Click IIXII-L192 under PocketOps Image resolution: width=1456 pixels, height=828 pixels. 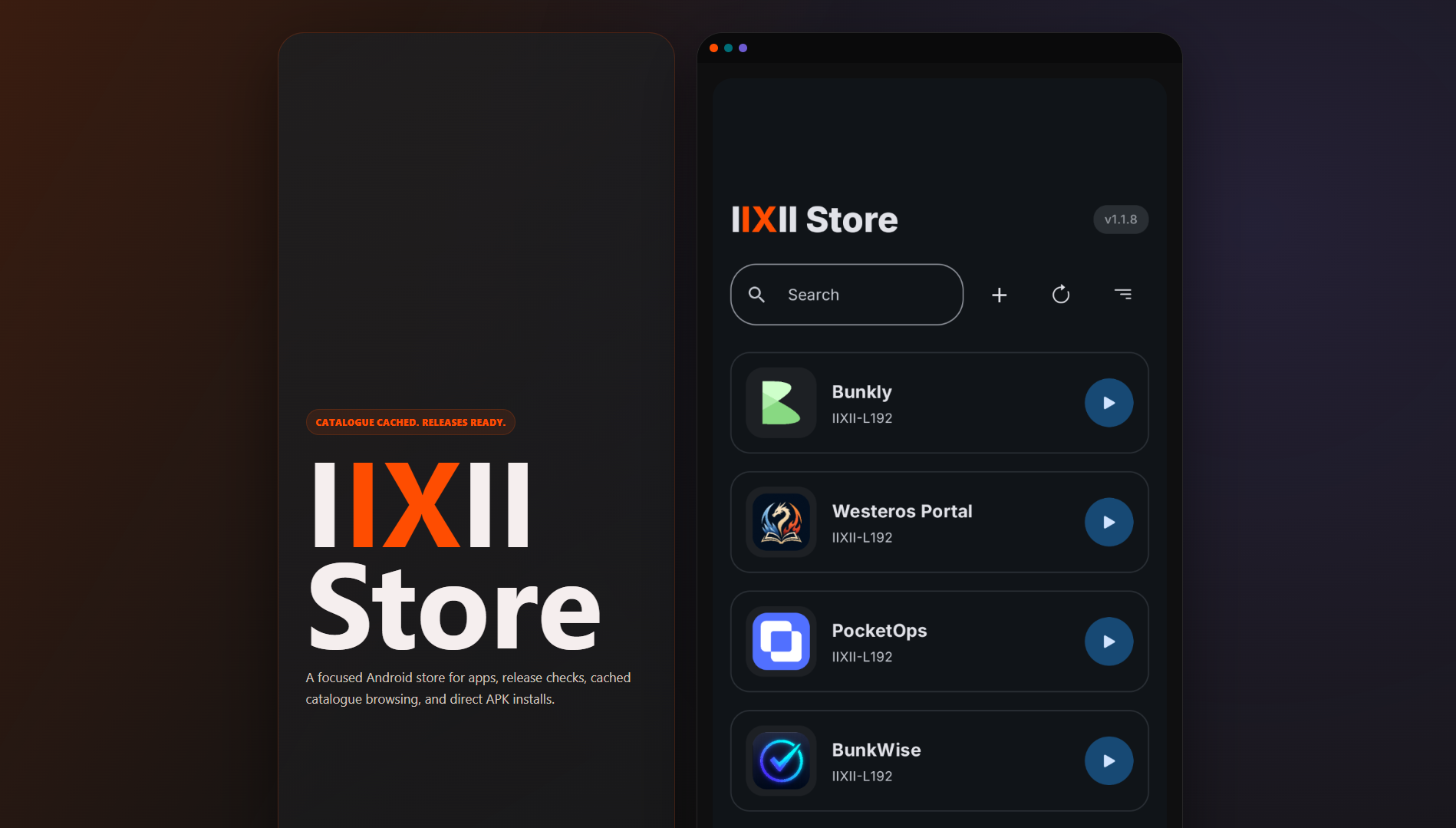862,657
